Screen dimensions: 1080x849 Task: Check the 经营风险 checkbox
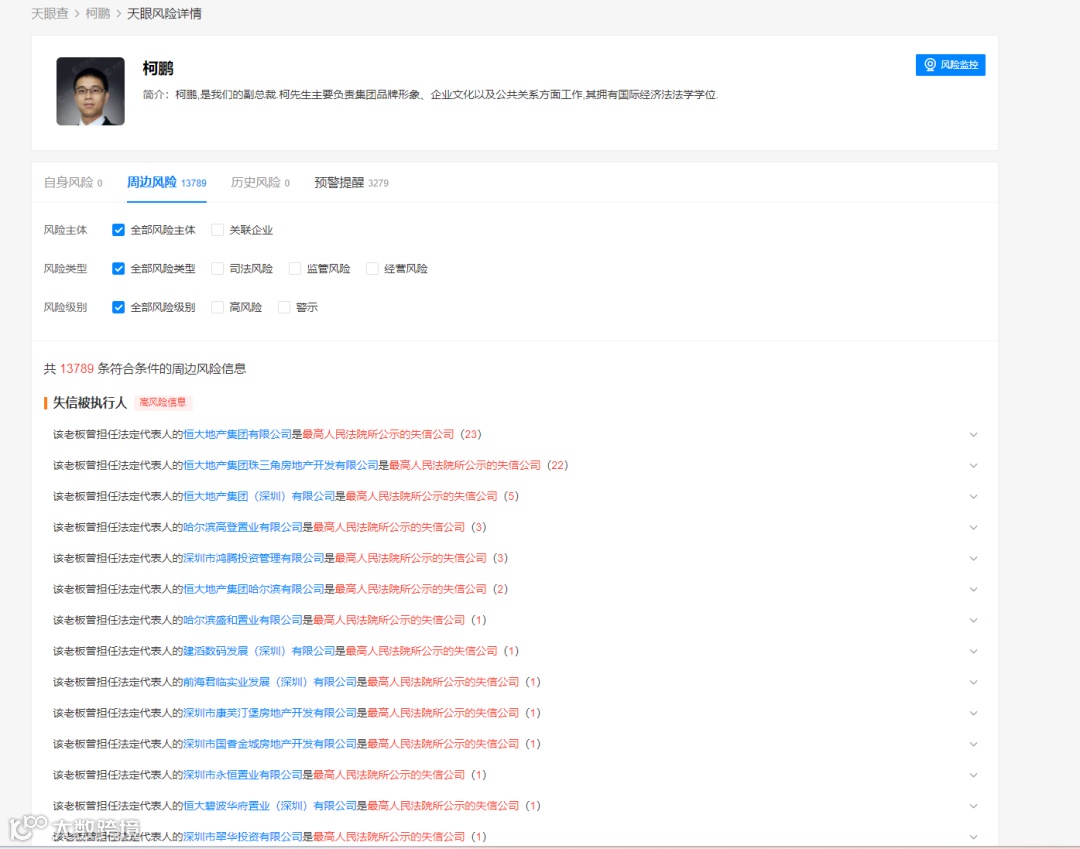click(x=372, y=269)
